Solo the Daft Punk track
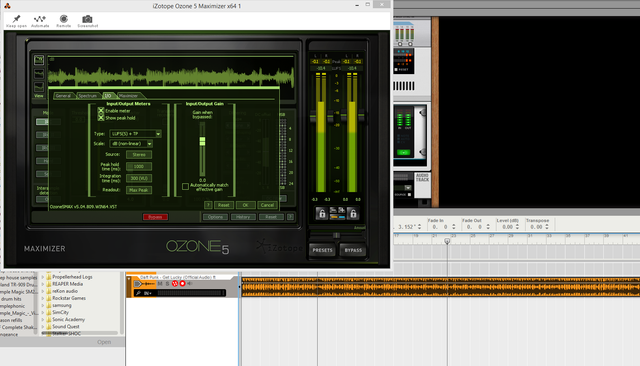 [x=167, y=284]
